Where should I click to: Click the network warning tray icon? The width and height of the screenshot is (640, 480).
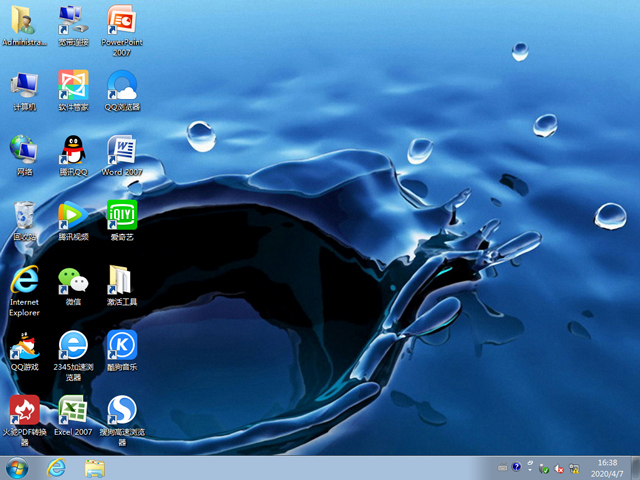pos(574,468)
